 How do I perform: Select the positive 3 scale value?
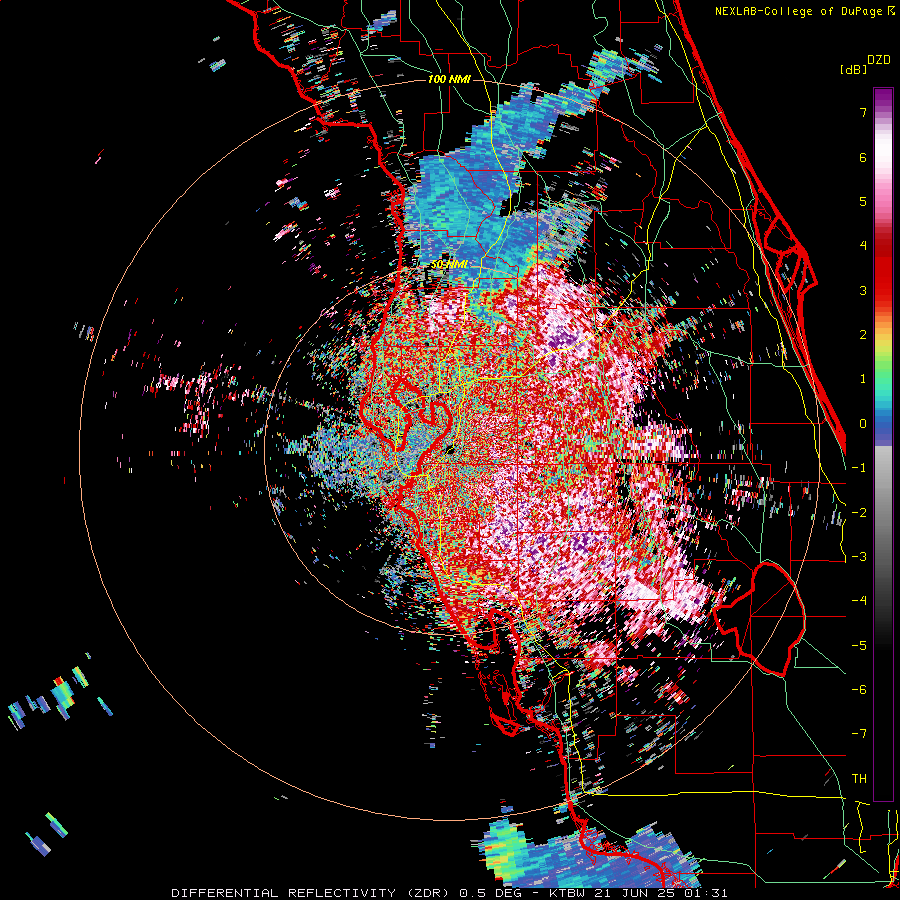[x=863, y=290]
